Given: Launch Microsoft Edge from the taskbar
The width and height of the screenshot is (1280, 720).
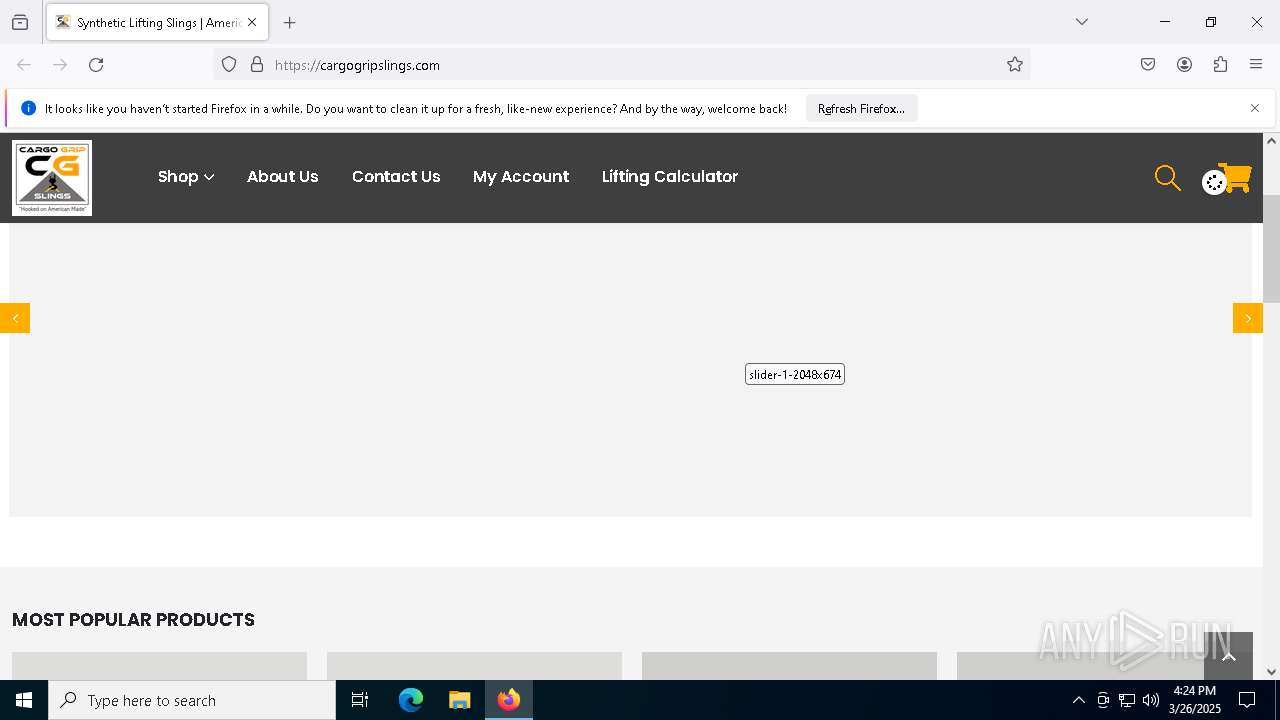Looking at the screenshot, I should point(411,700).
